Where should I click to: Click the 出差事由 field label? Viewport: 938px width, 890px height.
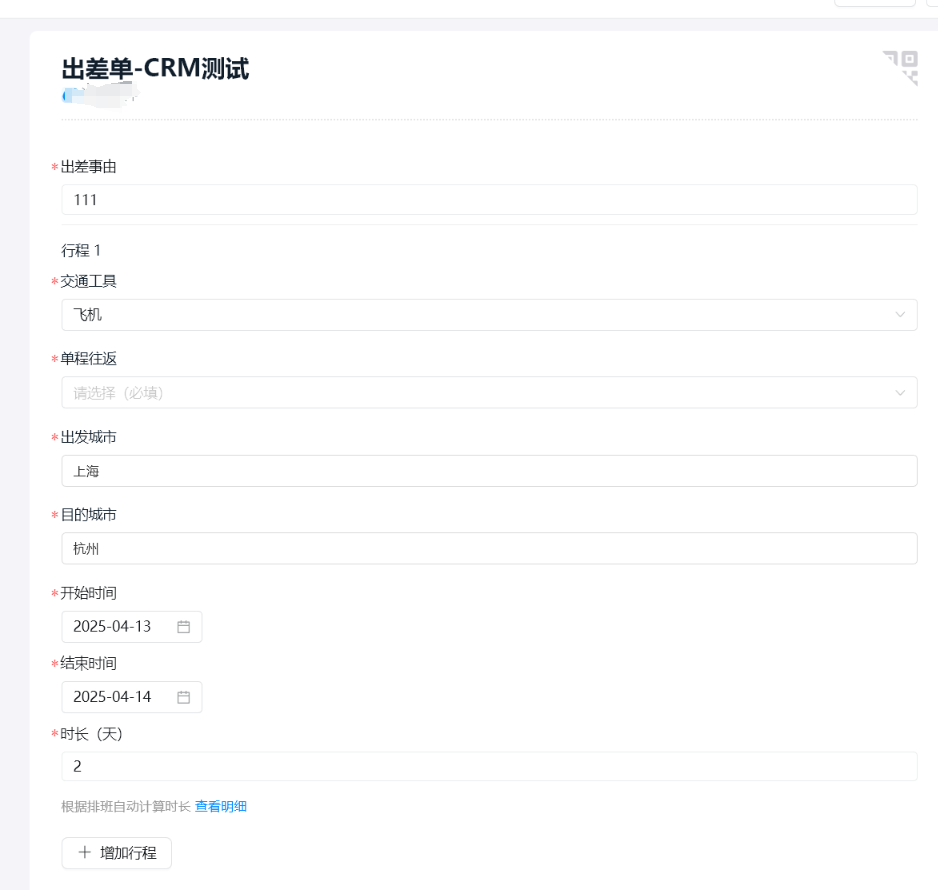click(x=89, y=167)
